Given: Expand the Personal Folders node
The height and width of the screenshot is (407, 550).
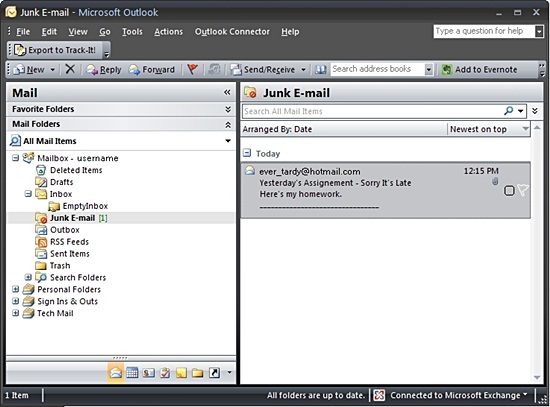Looking at the screenshot, I should coord(15,289).
